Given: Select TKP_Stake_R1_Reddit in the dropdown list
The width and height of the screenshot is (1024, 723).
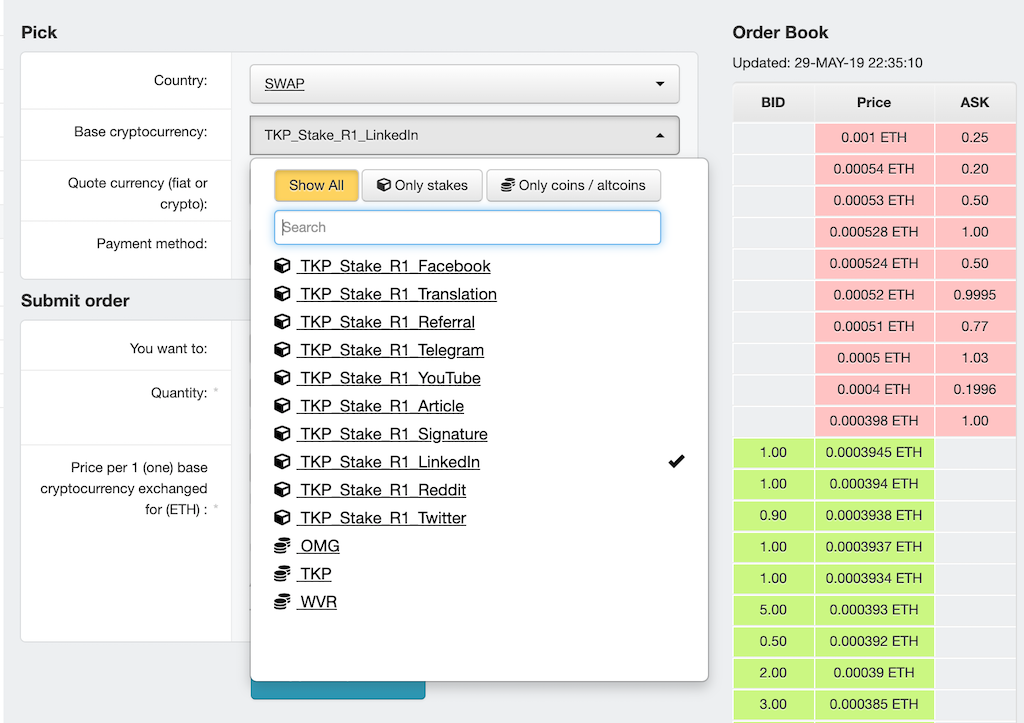Looking at the screenshot, I should tap(382, 490).
